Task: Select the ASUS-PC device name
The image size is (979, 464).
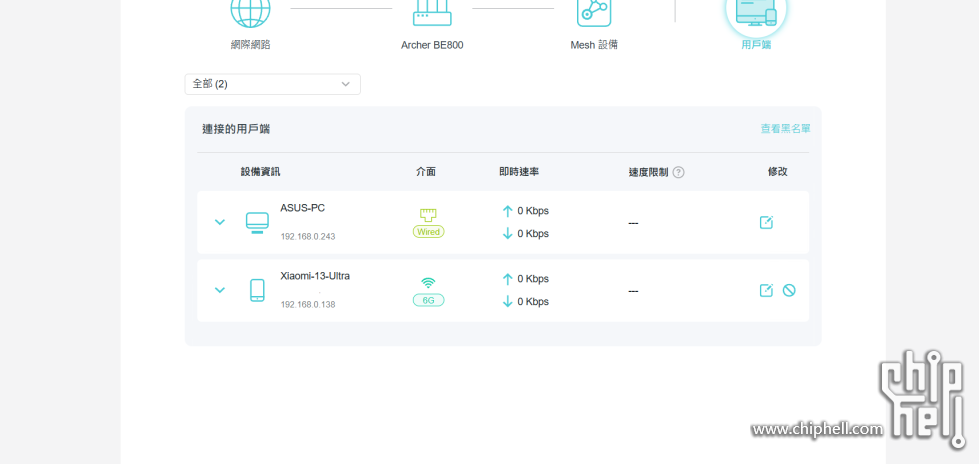Action: coord(303,208)
